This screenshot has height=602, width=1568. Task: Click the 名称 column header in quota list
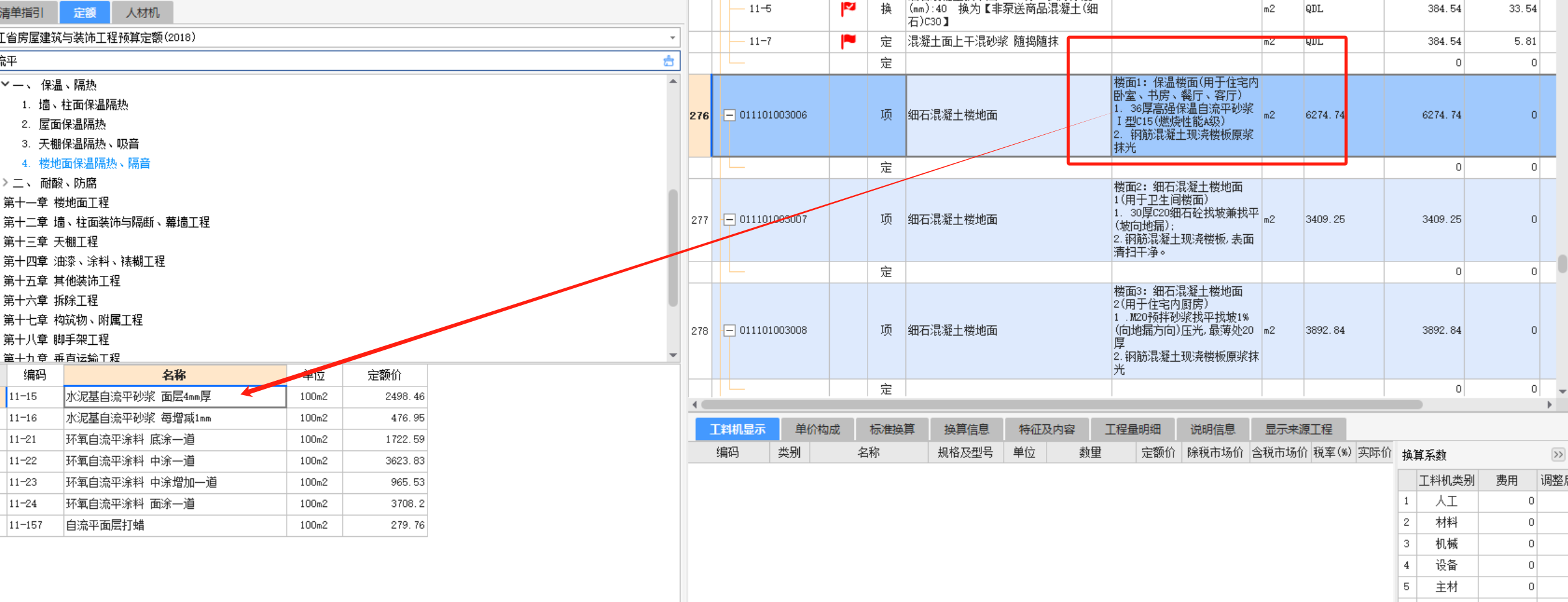tap(175, 375)
